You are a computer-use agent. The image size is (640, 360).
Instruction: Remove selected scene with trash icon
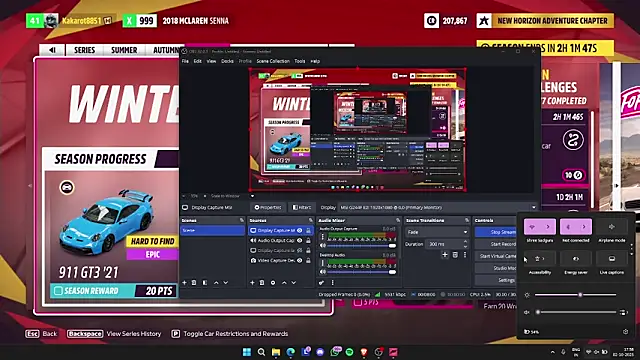[x=194, y=282]
